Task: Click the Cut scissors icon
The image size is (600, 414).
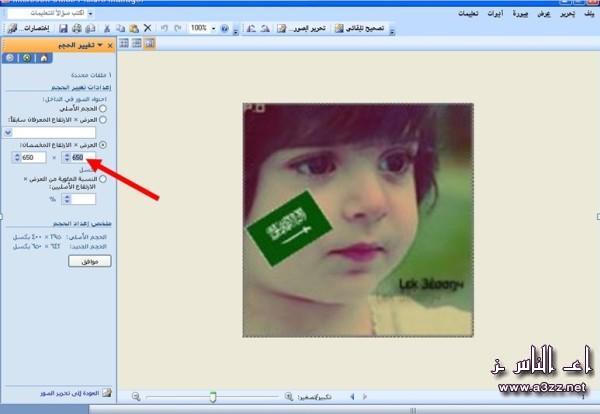Action: pyautogui.click(x=107, y=28)
